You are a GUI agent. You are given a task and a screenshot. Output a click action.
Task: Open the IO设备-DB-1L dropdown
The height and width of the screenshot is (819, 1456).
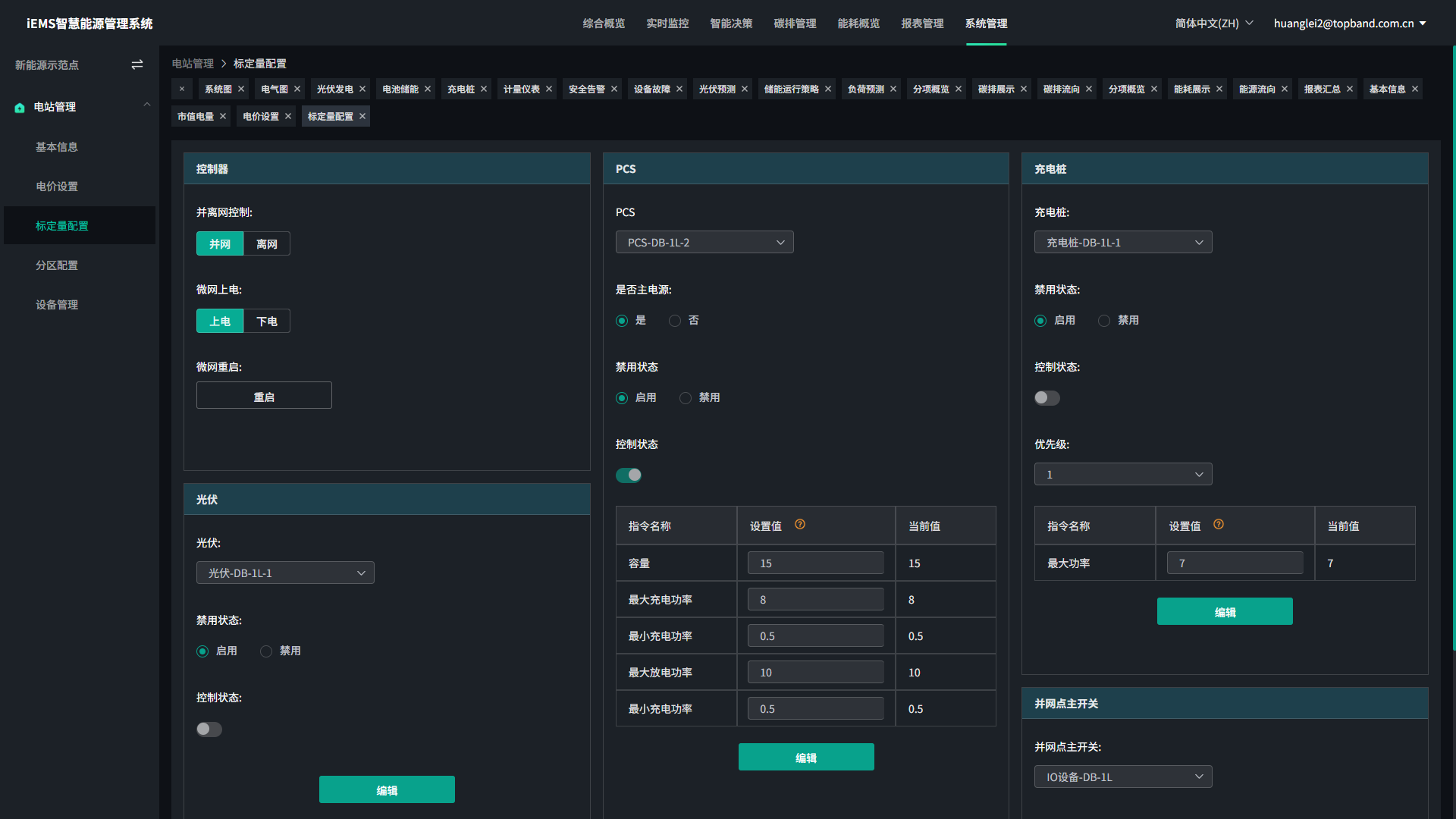pyautogui.click(x=1123, y=777)
